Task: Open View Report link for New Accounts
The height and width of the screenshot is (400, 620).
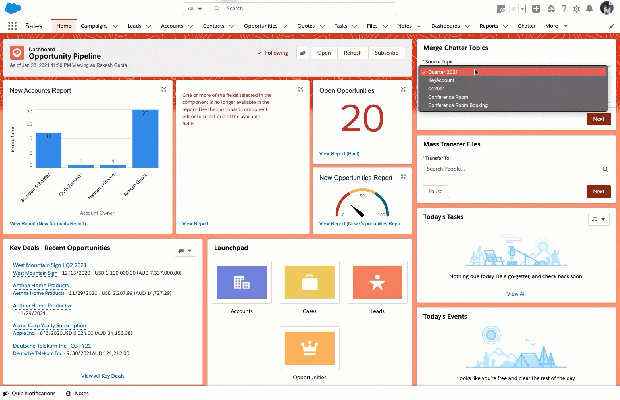Action: pos(48,224)
